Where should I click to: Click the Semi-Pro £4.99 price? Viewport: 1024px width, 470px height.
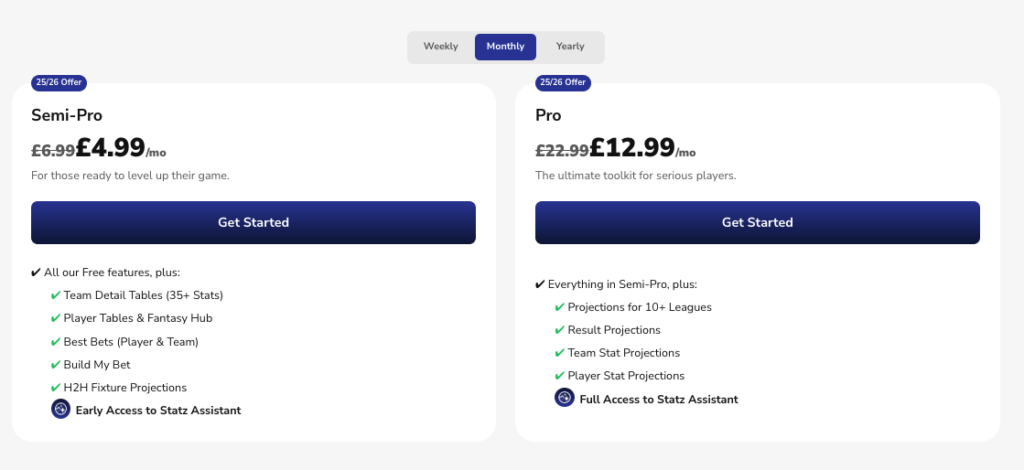(x=110, y=148)
